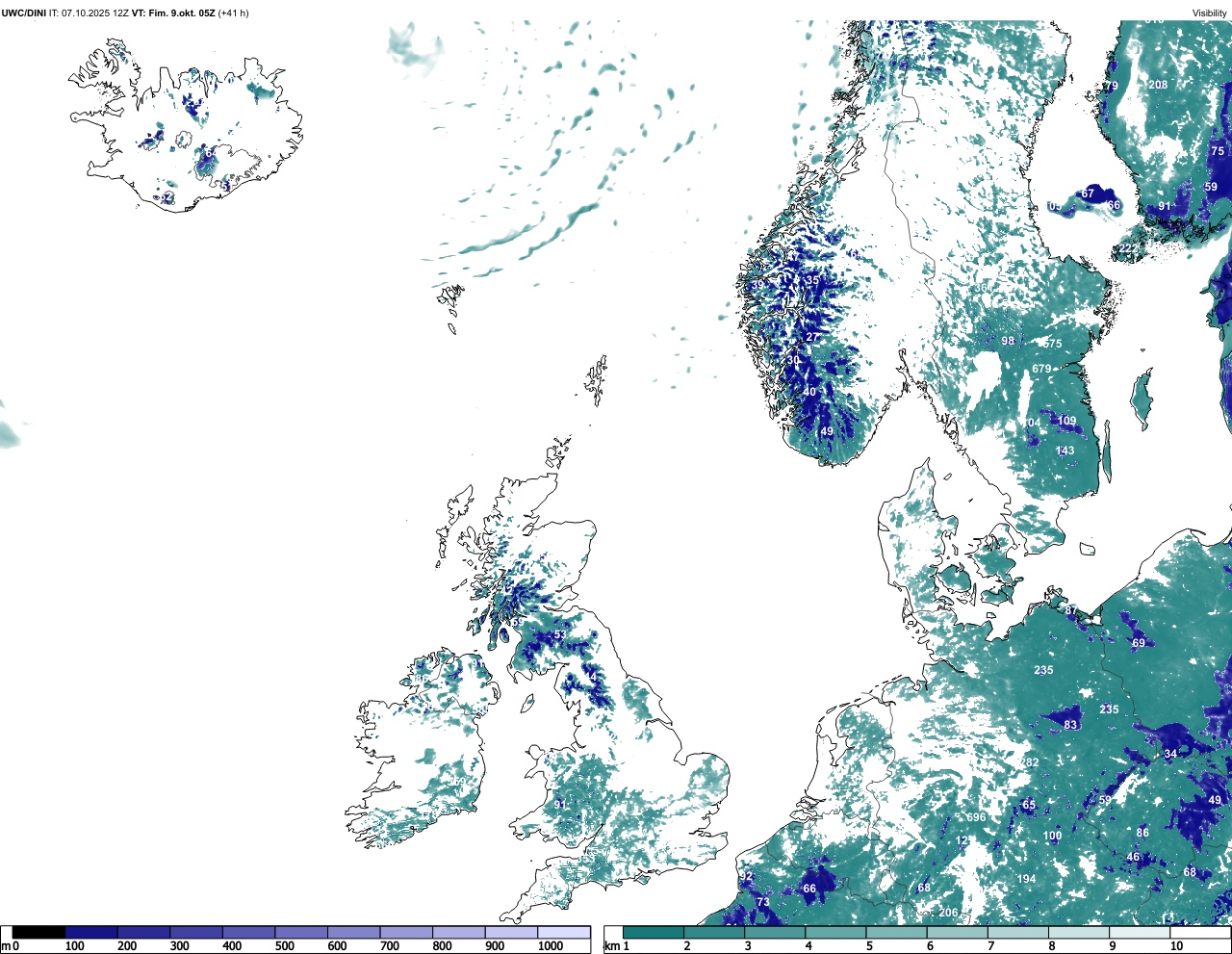Click the '35' value in Norwegian mountains
This screenshot has width=1232, height=954.
(x=812, y=281)
